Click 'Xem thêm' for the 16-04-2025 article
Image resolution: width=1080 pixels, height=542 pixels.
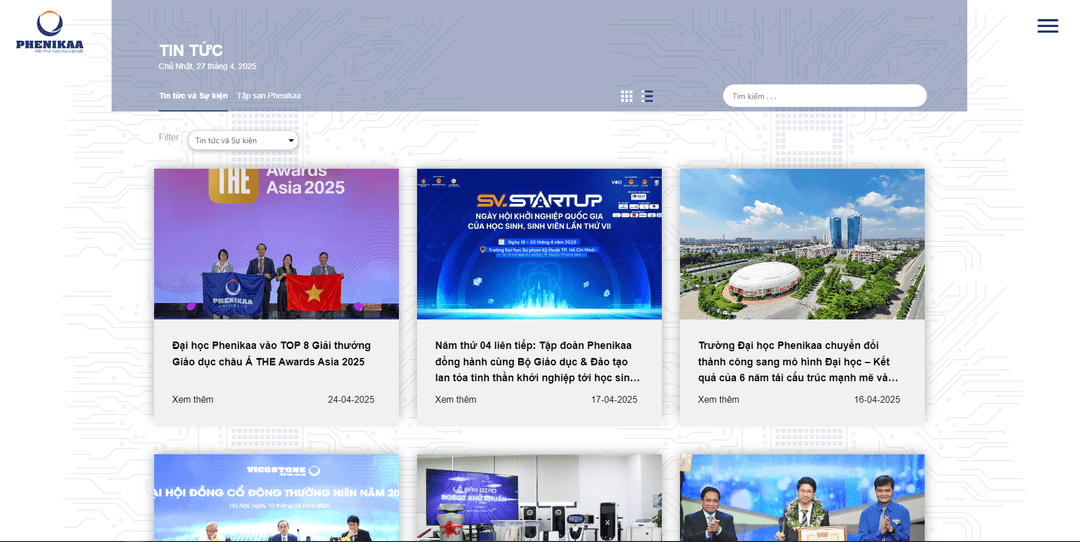click(x=719, y=400)
